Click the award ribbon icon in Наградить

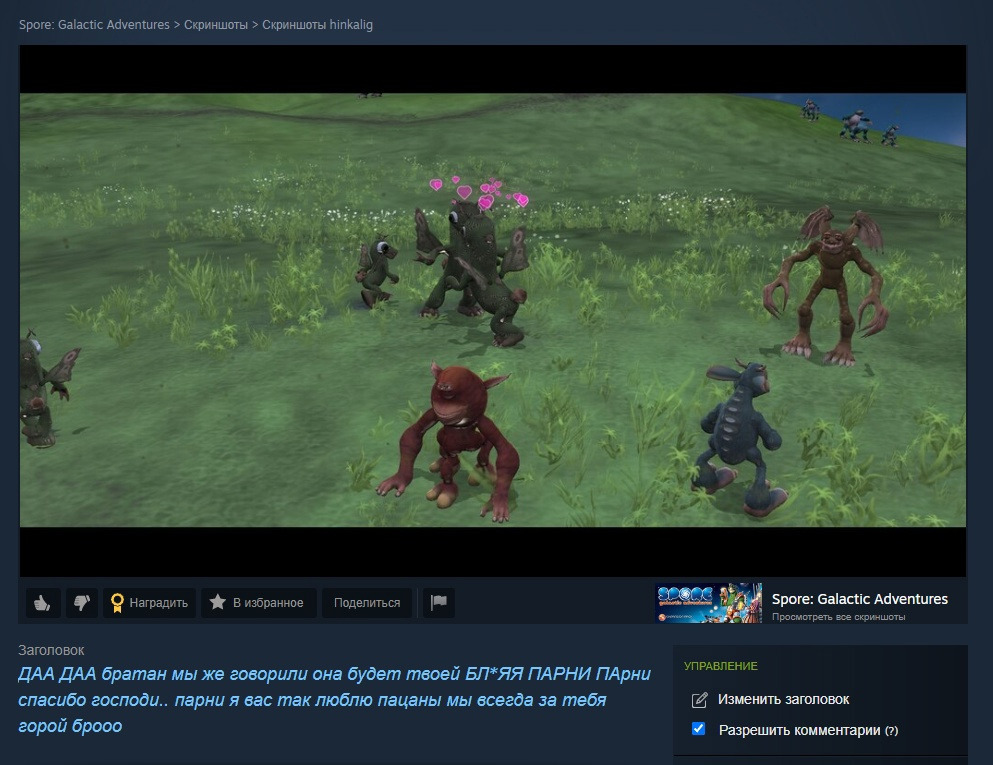tap(117, 603)
